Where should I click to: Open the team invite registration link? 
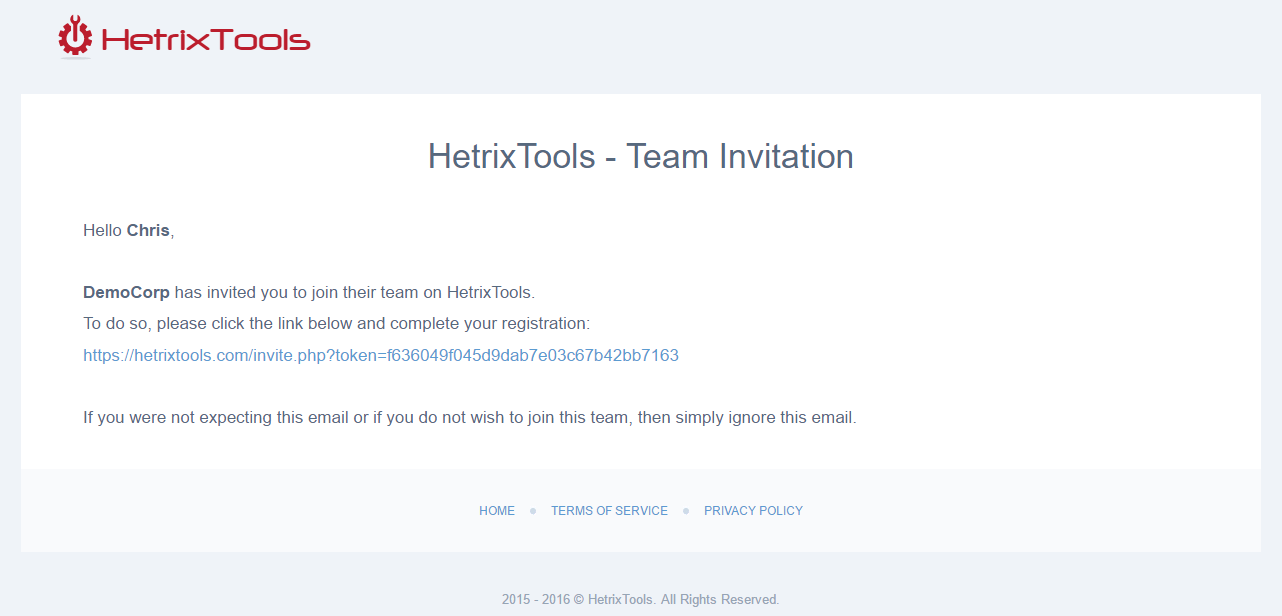pyautogui.click(x=381, y=355)
